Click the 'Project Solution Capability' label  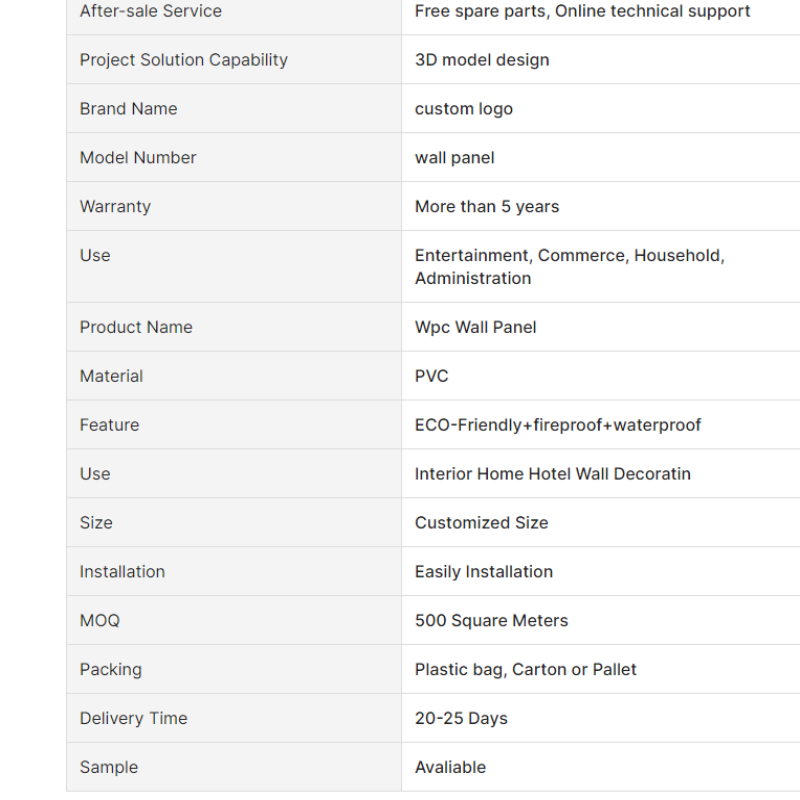(x=184, y=60)
